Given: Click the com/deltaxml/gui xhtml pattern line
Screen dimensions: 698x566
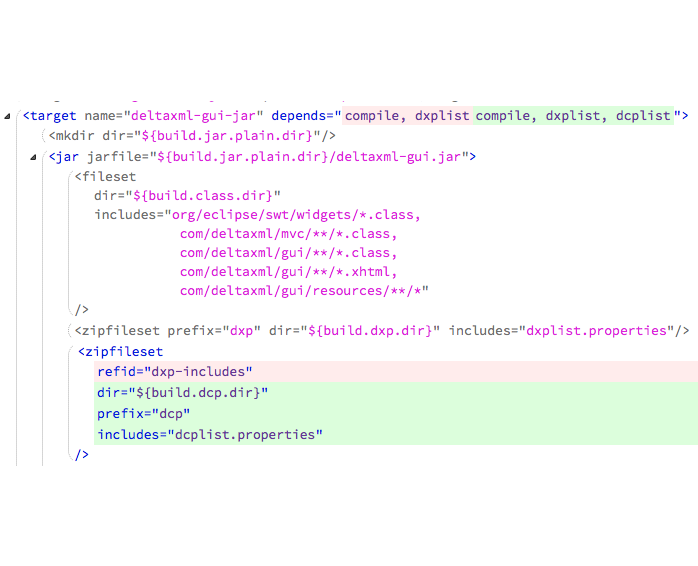Looking at the screenshot, I should point(288,272).
